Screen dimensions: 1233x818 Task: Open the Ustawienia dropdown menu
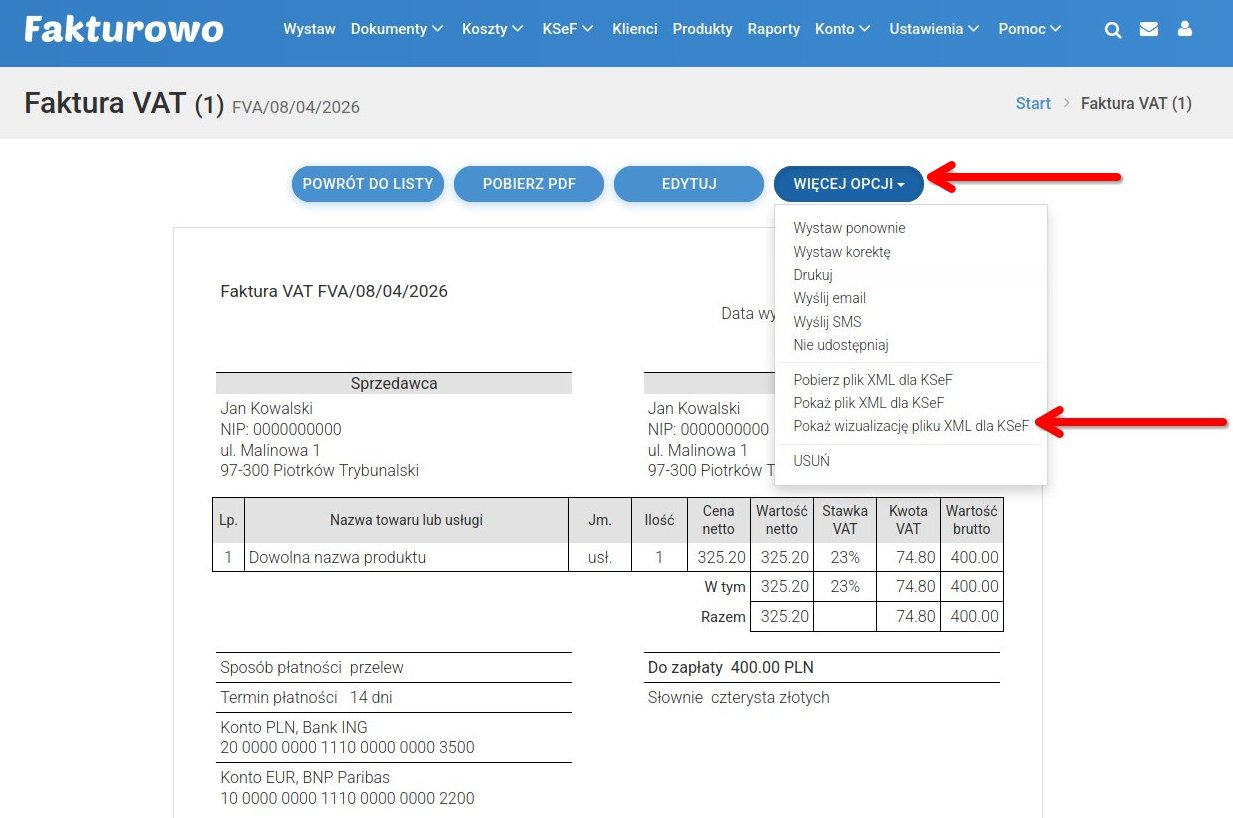pyautogui.click(x=936, y=29)
